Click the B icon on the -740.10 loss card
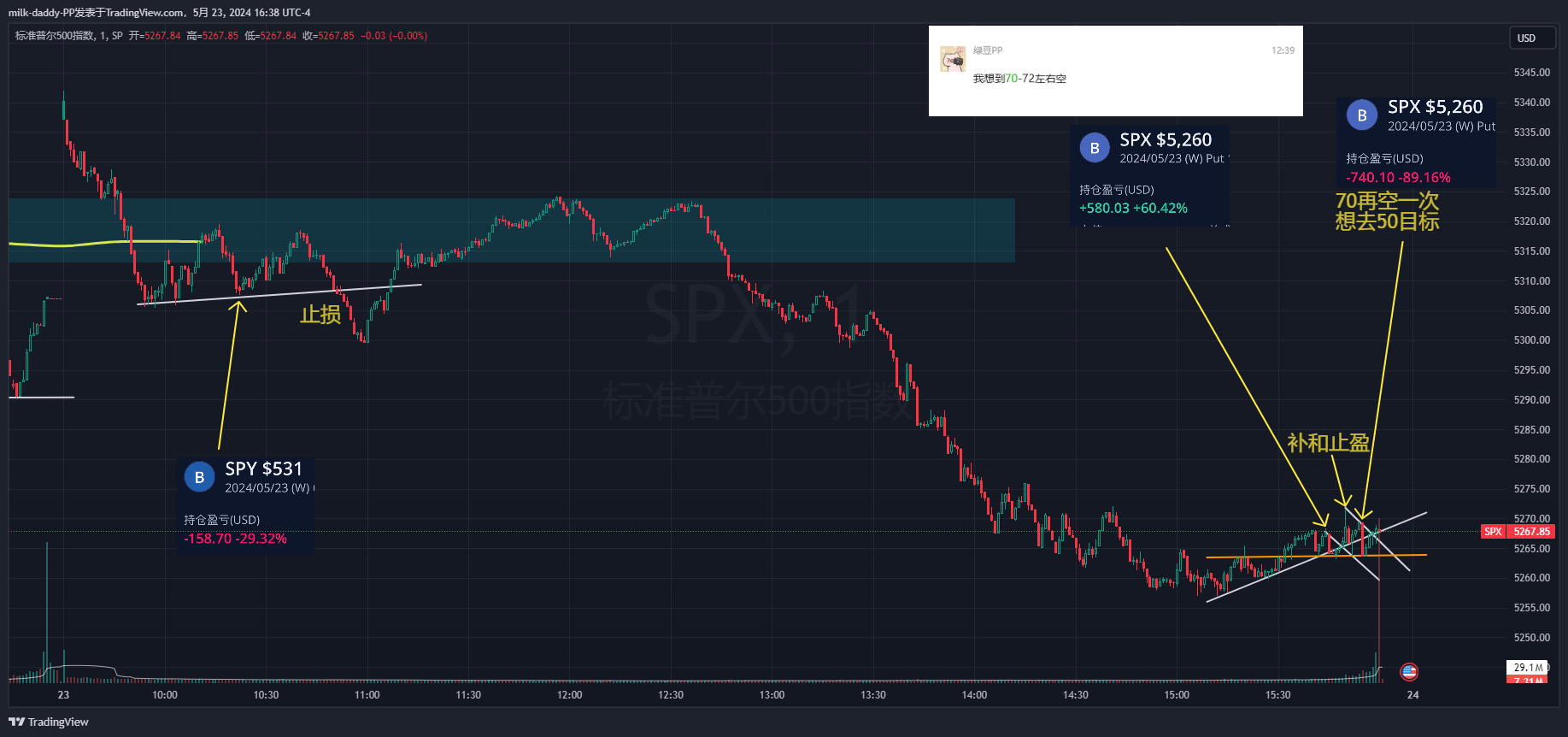 tap(1362, 115)
